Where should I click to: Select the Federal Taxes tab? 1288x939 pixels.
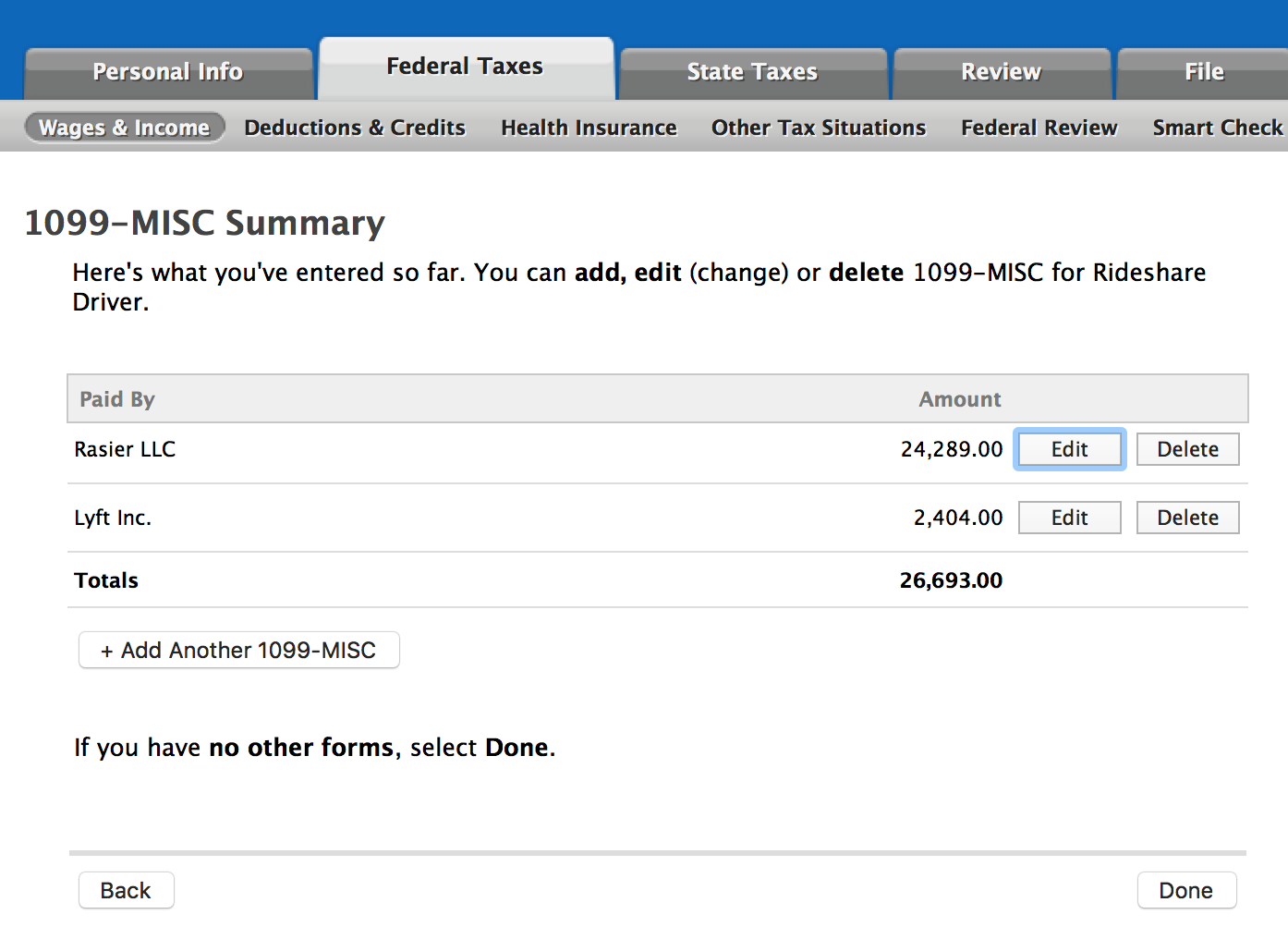point(465,67)
